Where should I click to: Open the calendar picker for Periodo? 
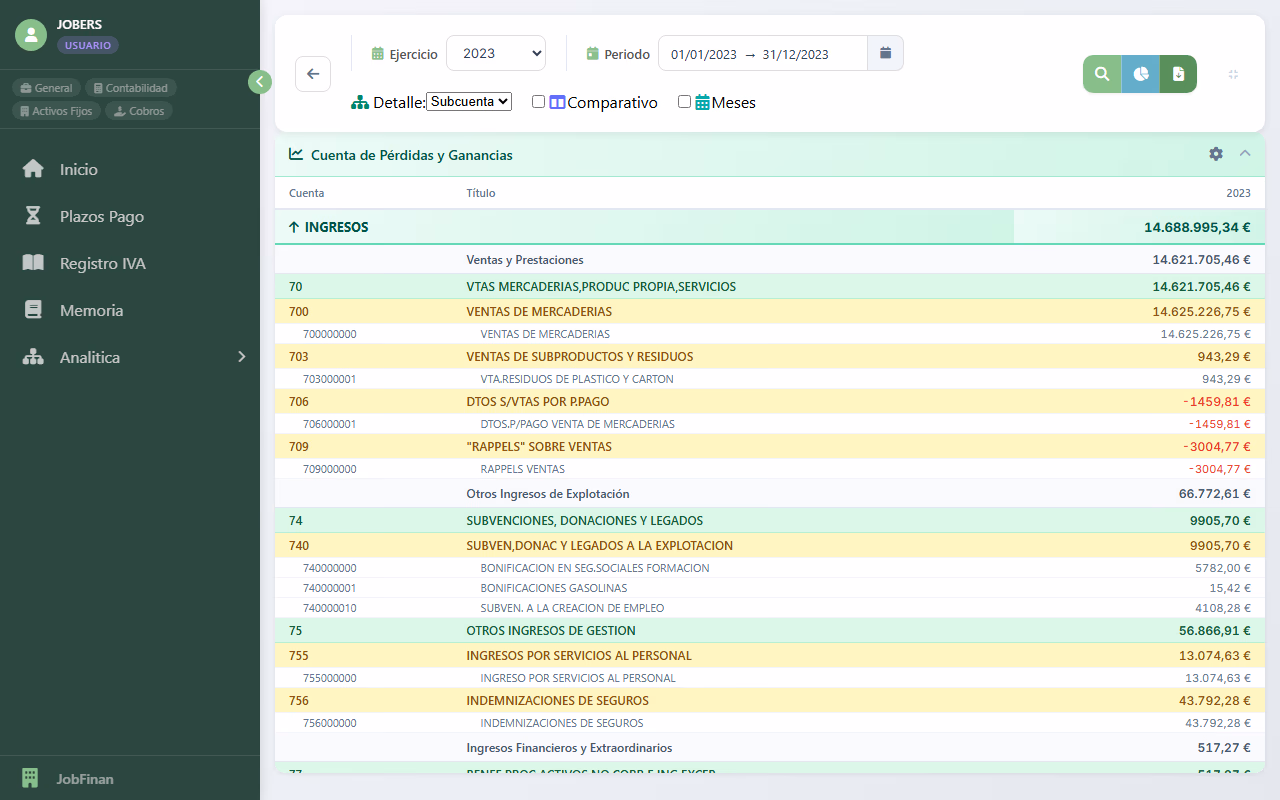click(x=885, y=53)
